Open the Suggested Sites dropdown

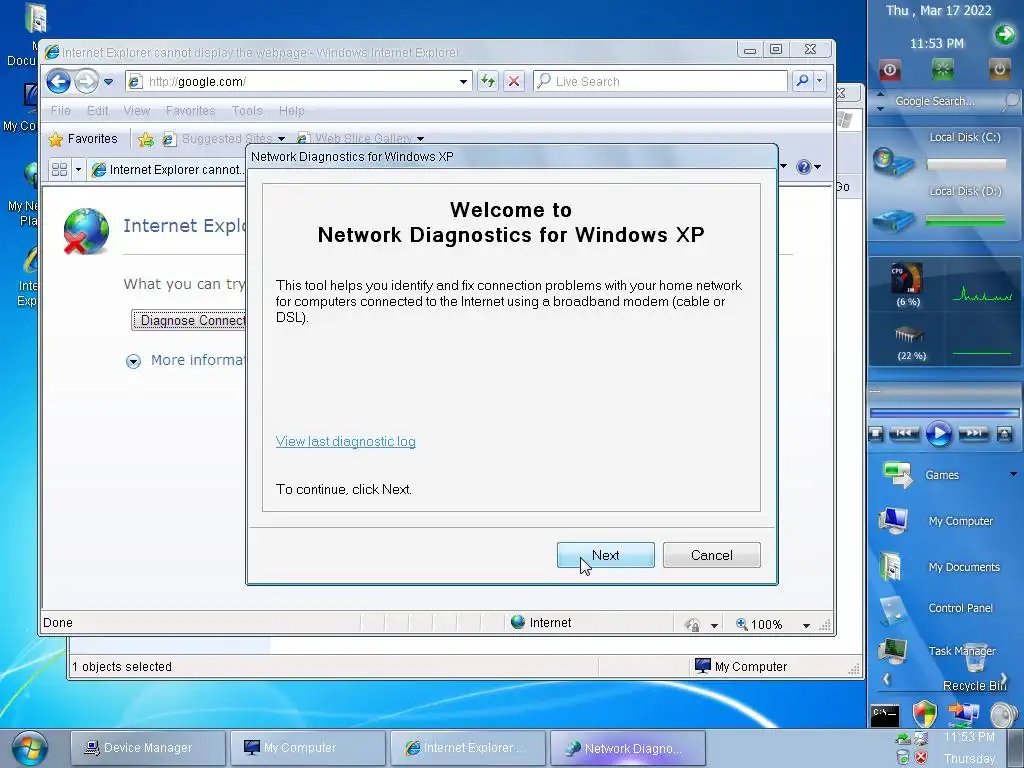[x=281, y=139]
